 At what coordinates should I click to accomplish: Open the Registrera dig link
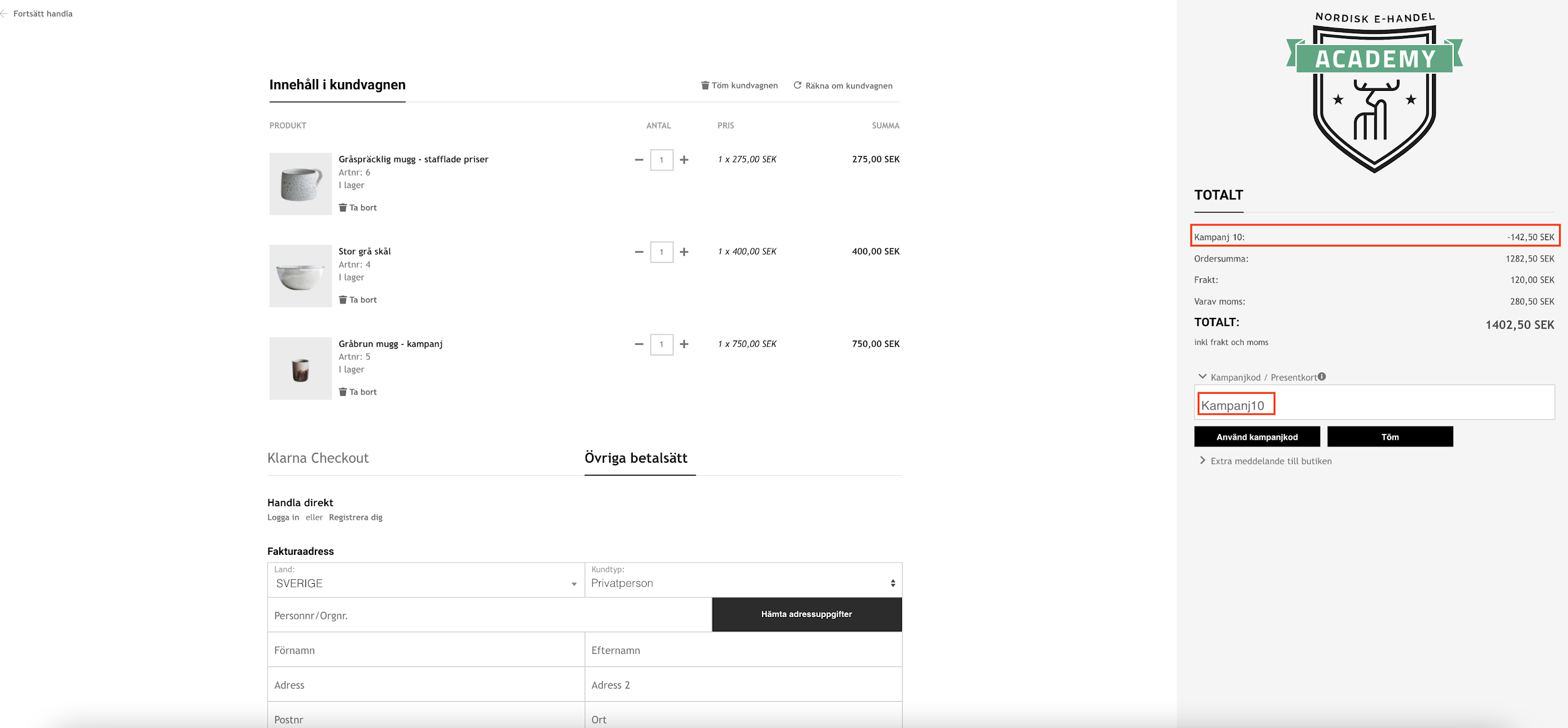[x=356, y=517]
